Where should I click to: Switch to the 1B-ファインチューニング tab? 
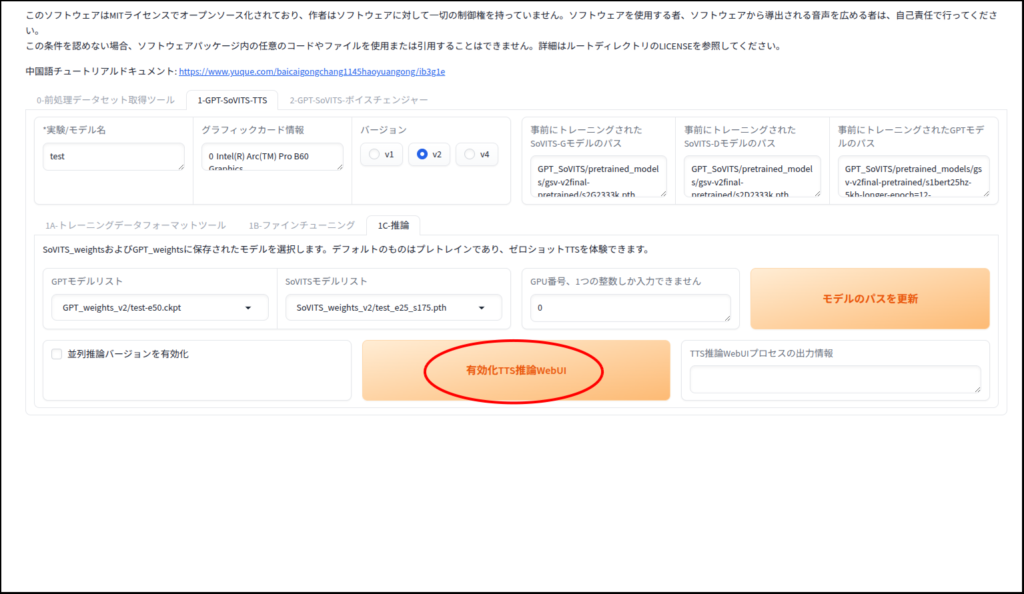tap(301, 225)
